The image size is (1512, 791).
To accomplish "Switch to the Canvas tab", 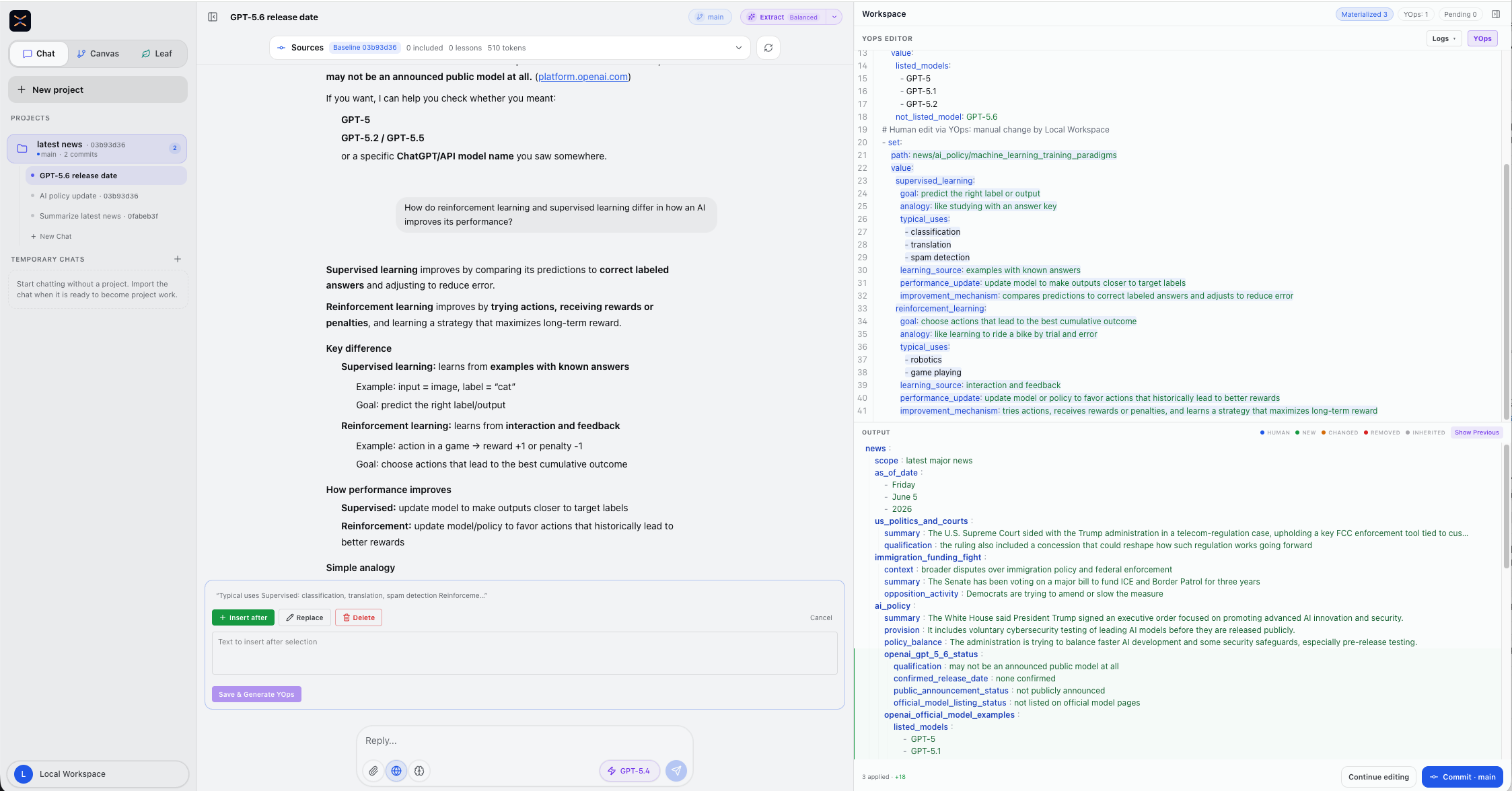I will [x=98, y=54].
